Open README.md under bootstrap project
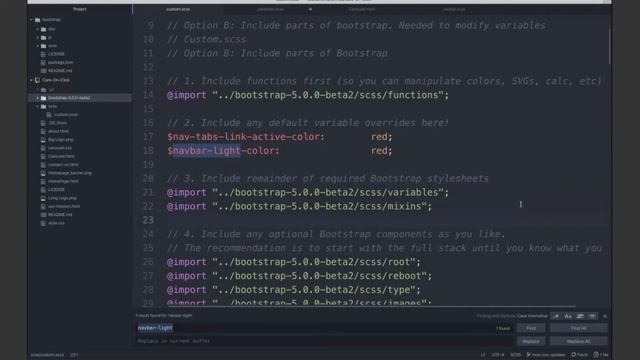640x360 pixels. (x=60, y=71)
